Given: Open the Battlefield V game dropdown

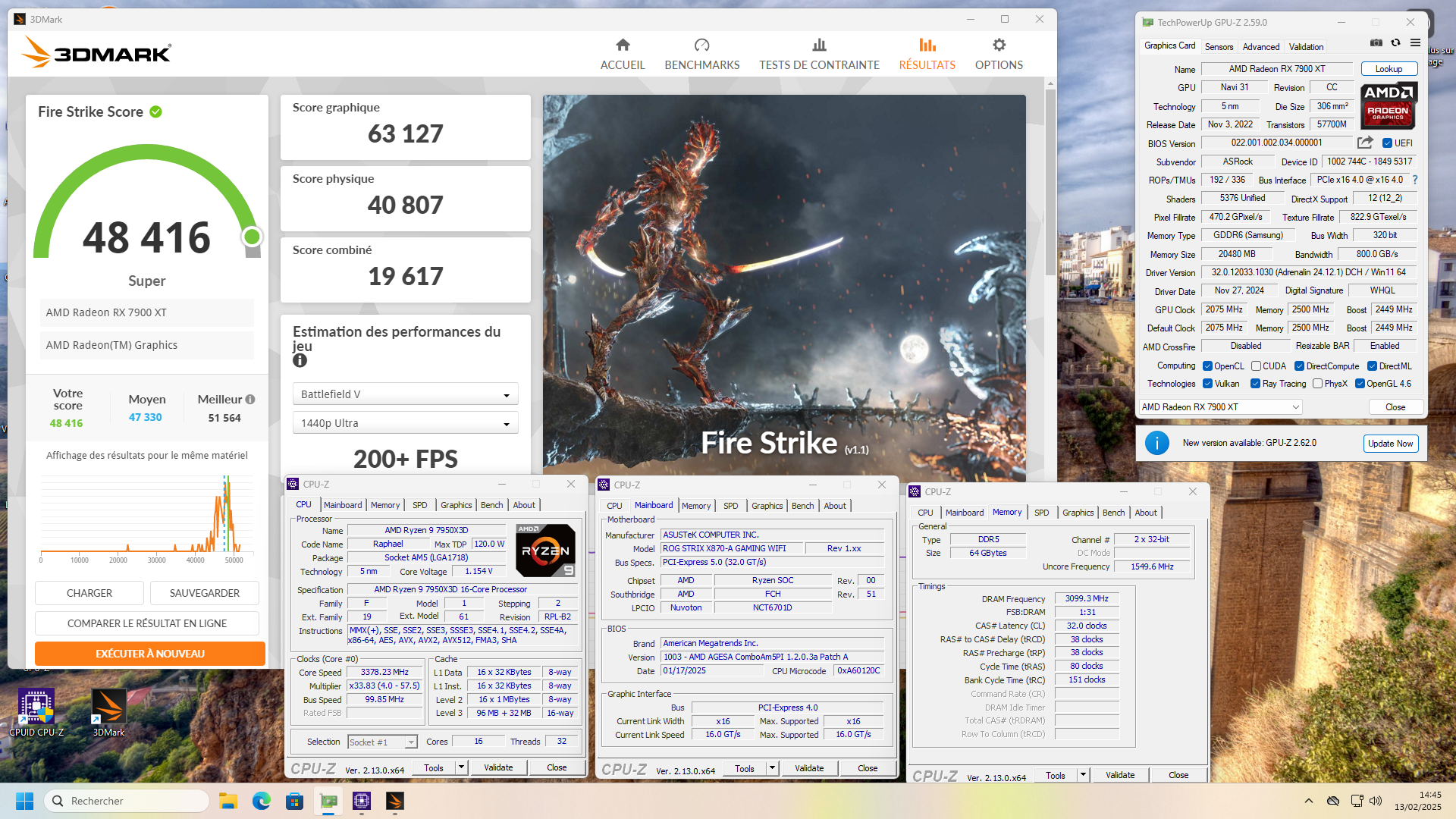Looking at the screenshot, I should (405, 394).
